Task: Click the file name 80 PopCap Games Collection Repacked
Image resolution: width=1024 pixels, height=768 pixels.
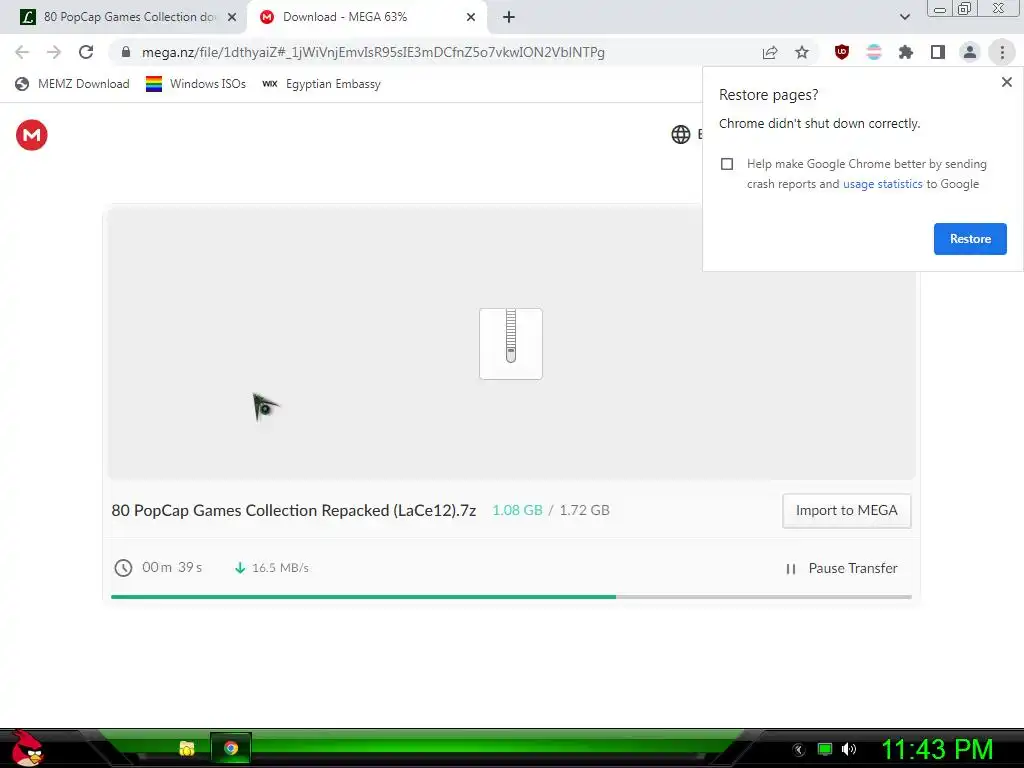Action: 293,511
